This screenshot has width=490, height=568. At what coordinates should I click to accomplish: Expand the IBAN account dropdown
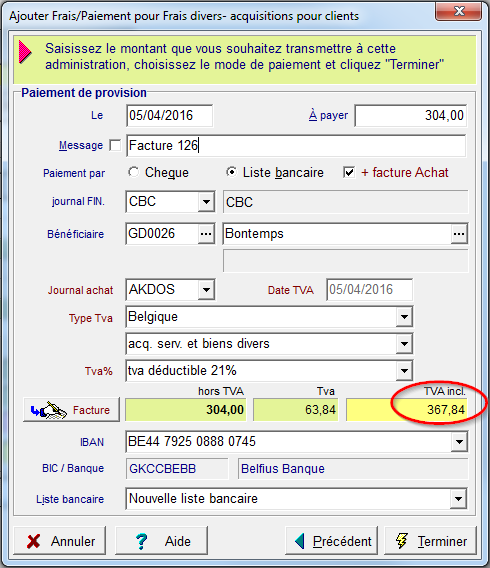(x=459, y=442)
